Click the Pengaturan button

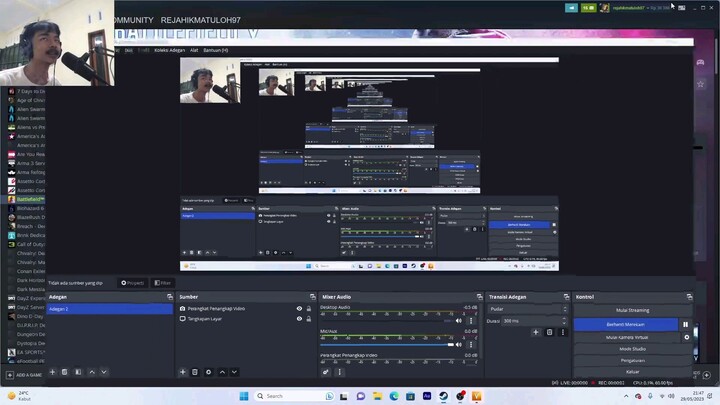(632, 360)
